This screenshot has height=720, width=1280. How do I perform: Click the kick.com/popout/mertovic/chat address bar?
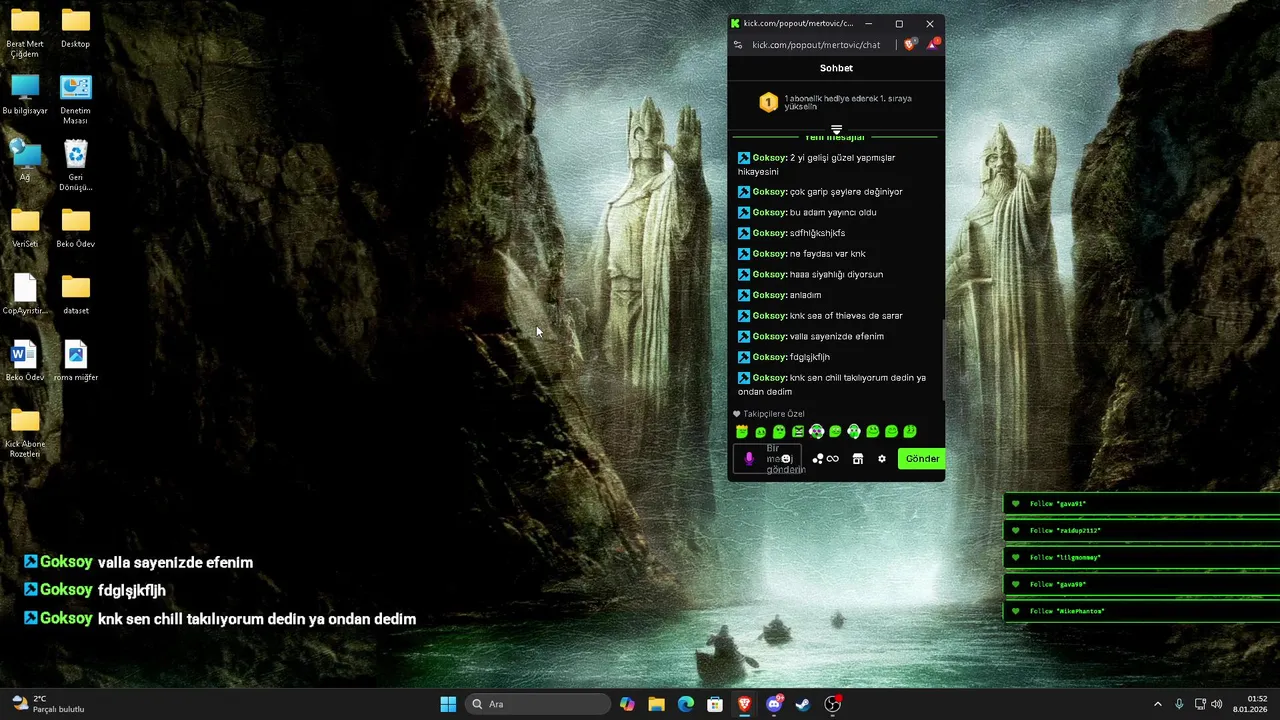coord(815,45)
